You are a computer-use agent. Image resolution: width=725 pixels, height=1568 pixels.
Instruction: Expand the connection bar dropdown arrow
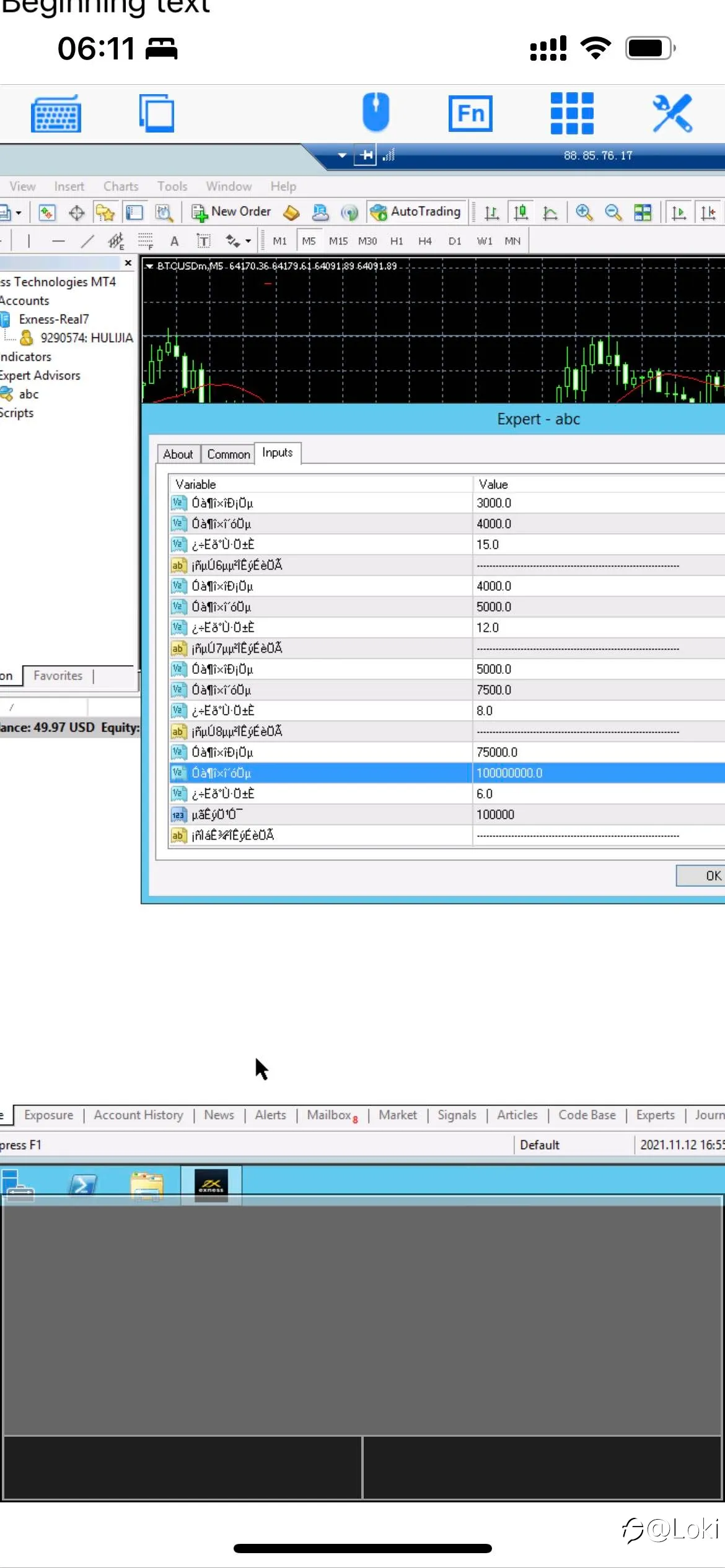tap(342, 155)
